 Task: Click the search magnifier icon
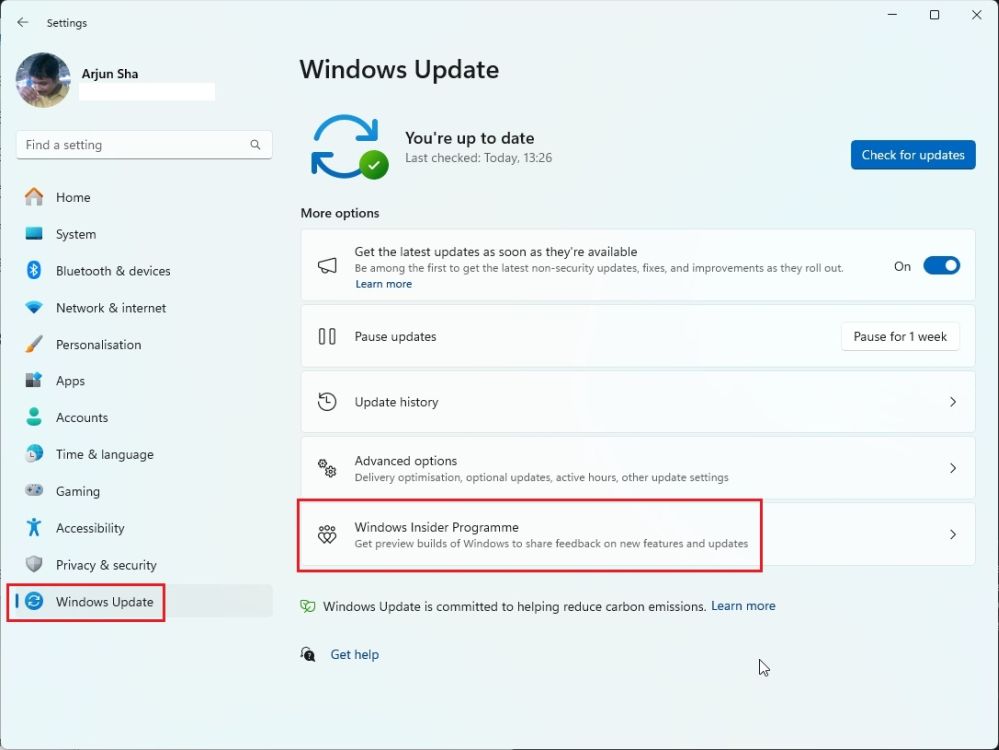(255, 145)
